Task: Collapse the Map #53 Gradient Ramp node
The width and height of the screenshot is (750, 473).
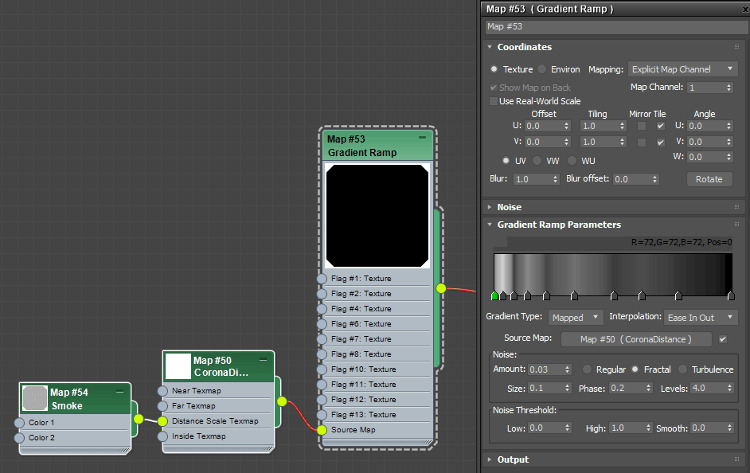Action: pyautogui.click(x=422, y=137)
